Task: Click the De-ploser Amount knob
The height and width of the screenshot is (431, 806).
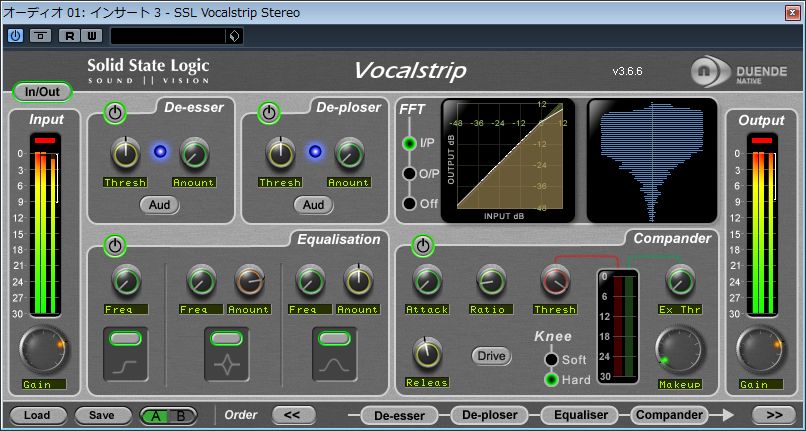Action: (349, 154)
